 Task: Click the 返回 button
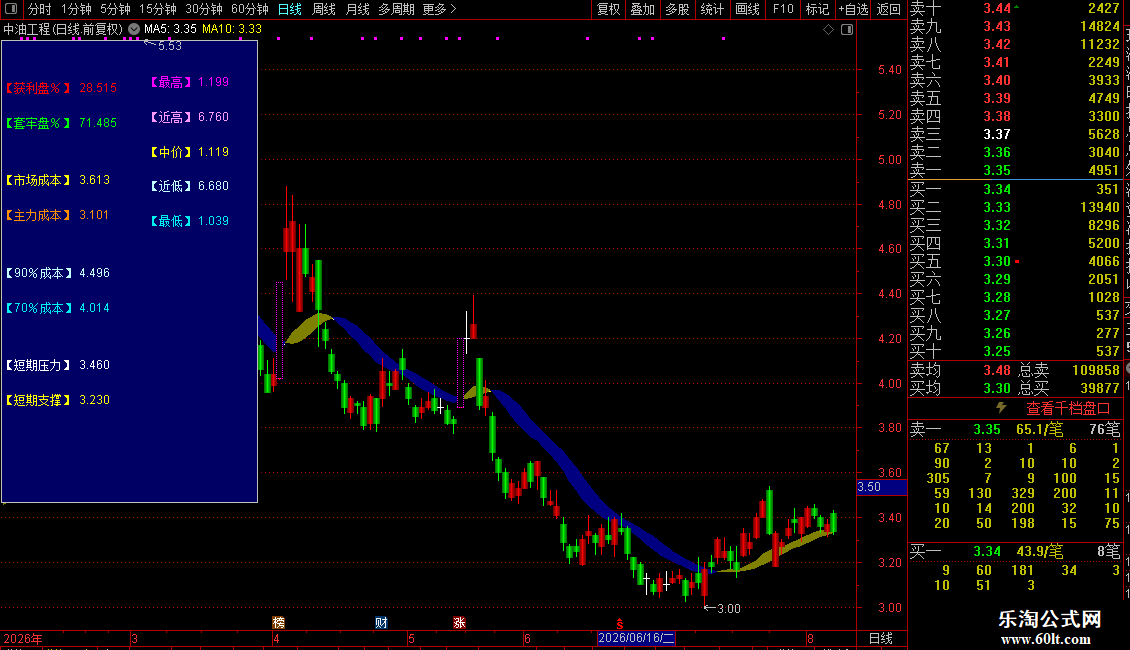coord(889,9)
